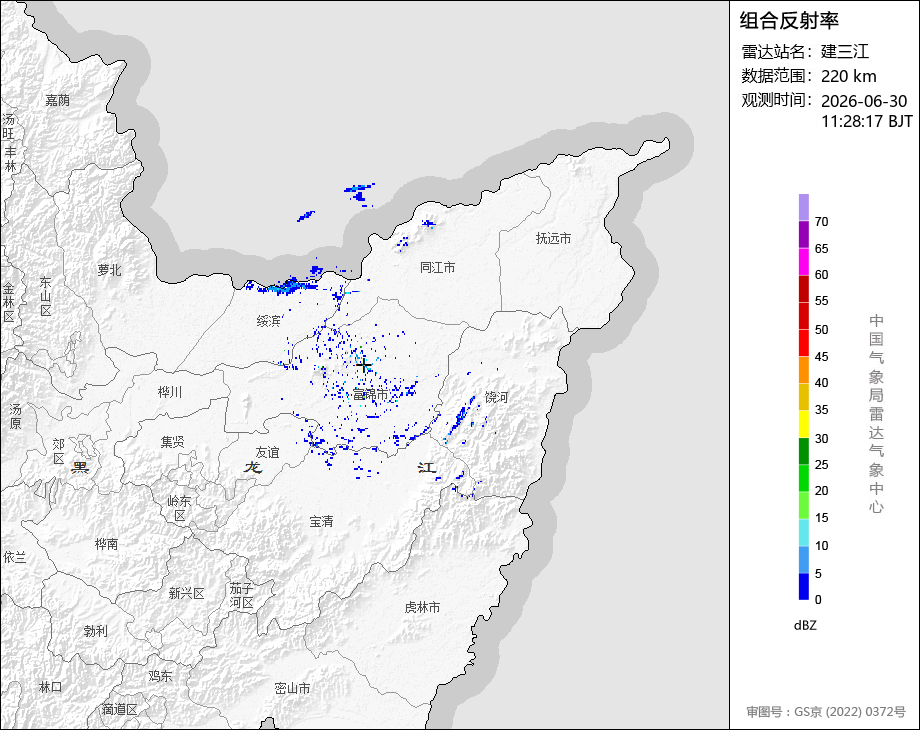This screenshot has width=920, height=730.
Task: Click the radar station name 建三江
Action: 845,52
